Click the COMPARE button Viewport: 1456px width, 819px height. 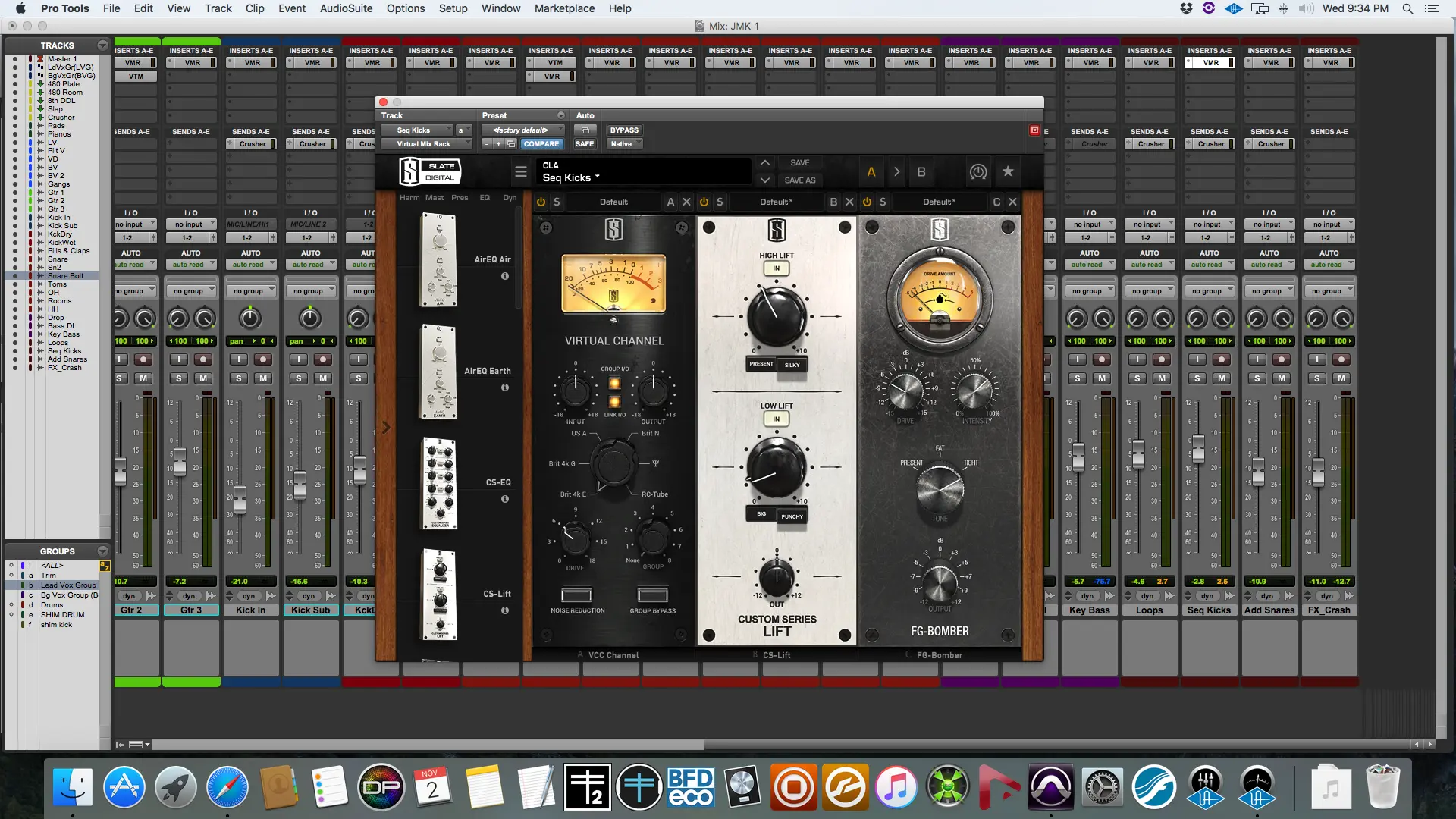click(x=541, y=144)
